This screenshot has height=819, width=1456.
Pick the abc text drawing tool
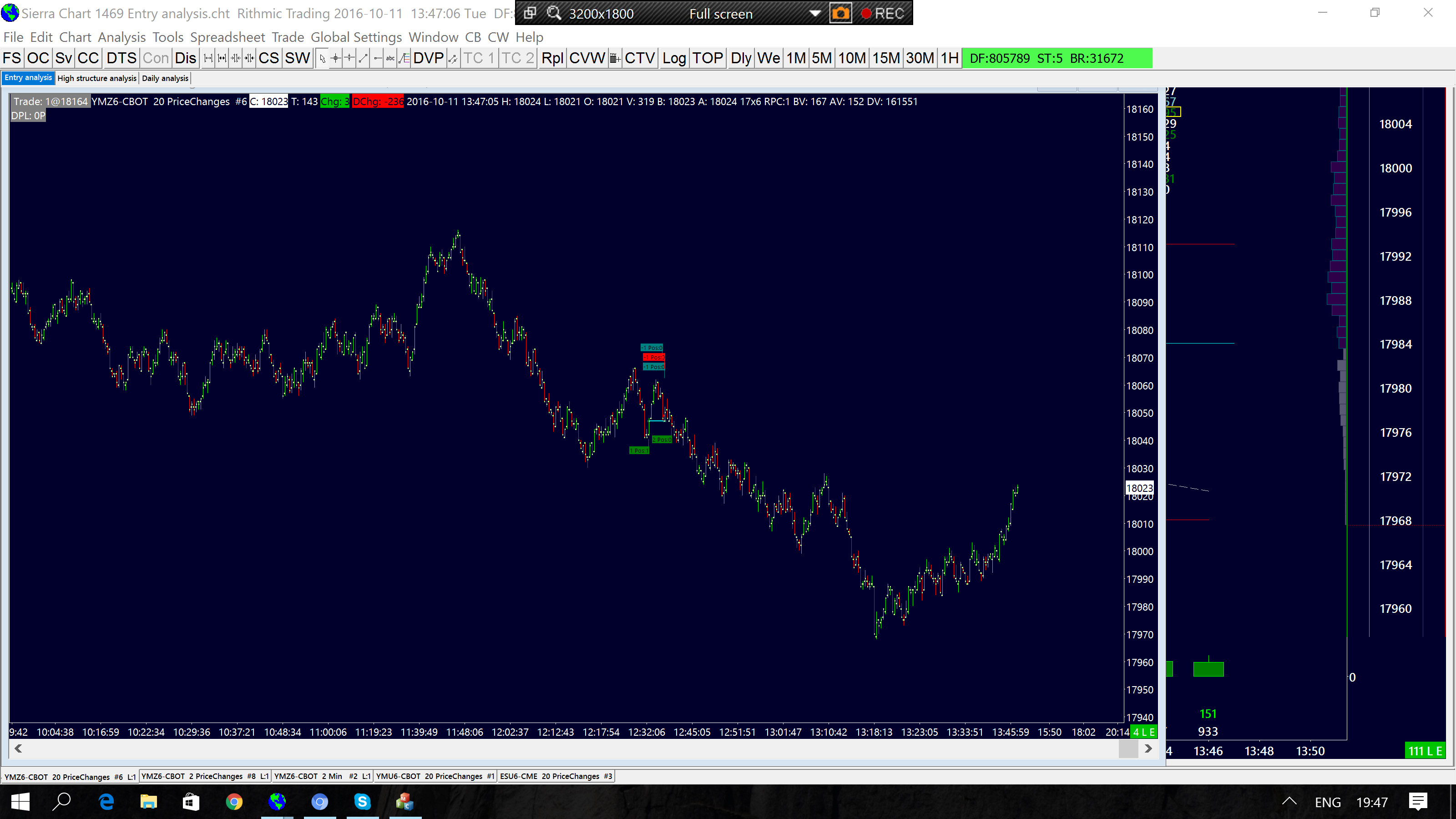tap(390, 58)
